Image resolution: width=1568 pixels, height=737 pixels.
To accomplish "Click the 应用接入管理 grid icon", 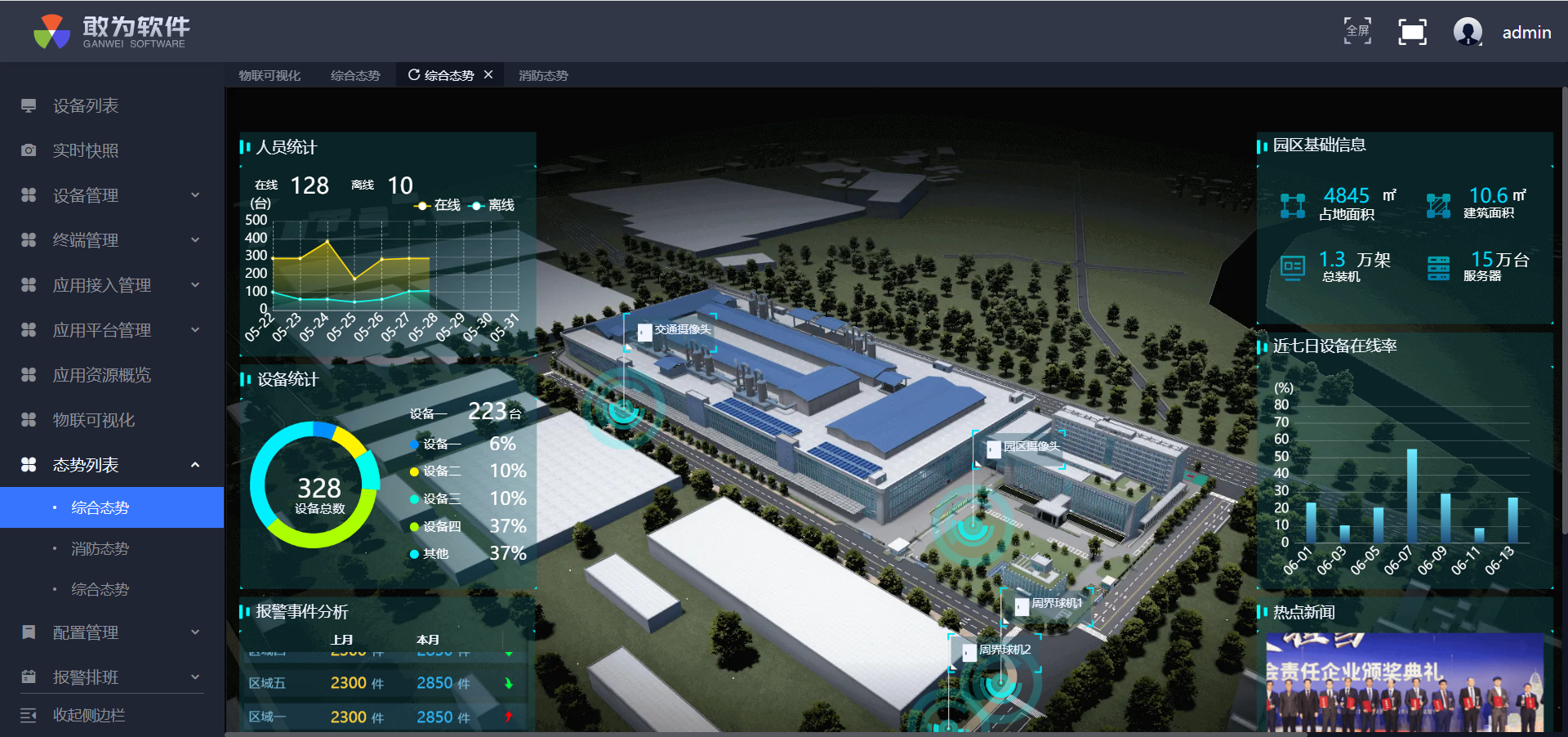I will (29, 285).
